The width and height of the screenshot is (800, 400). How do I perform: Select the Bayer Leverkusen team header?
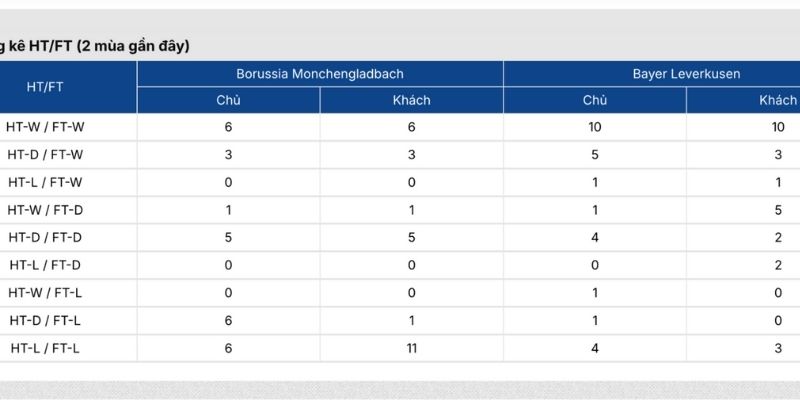pos(685,74)
